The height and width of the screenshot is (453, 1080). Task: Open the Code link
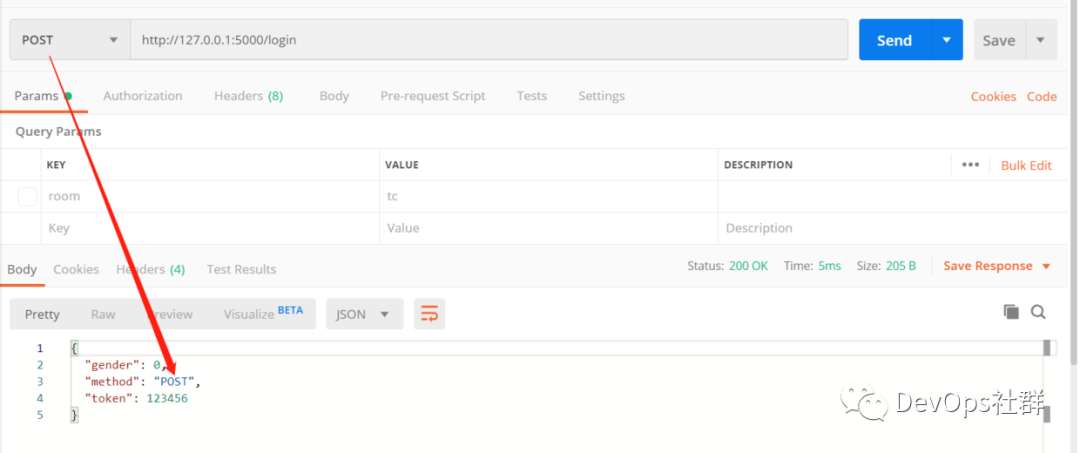point(1041,96)
